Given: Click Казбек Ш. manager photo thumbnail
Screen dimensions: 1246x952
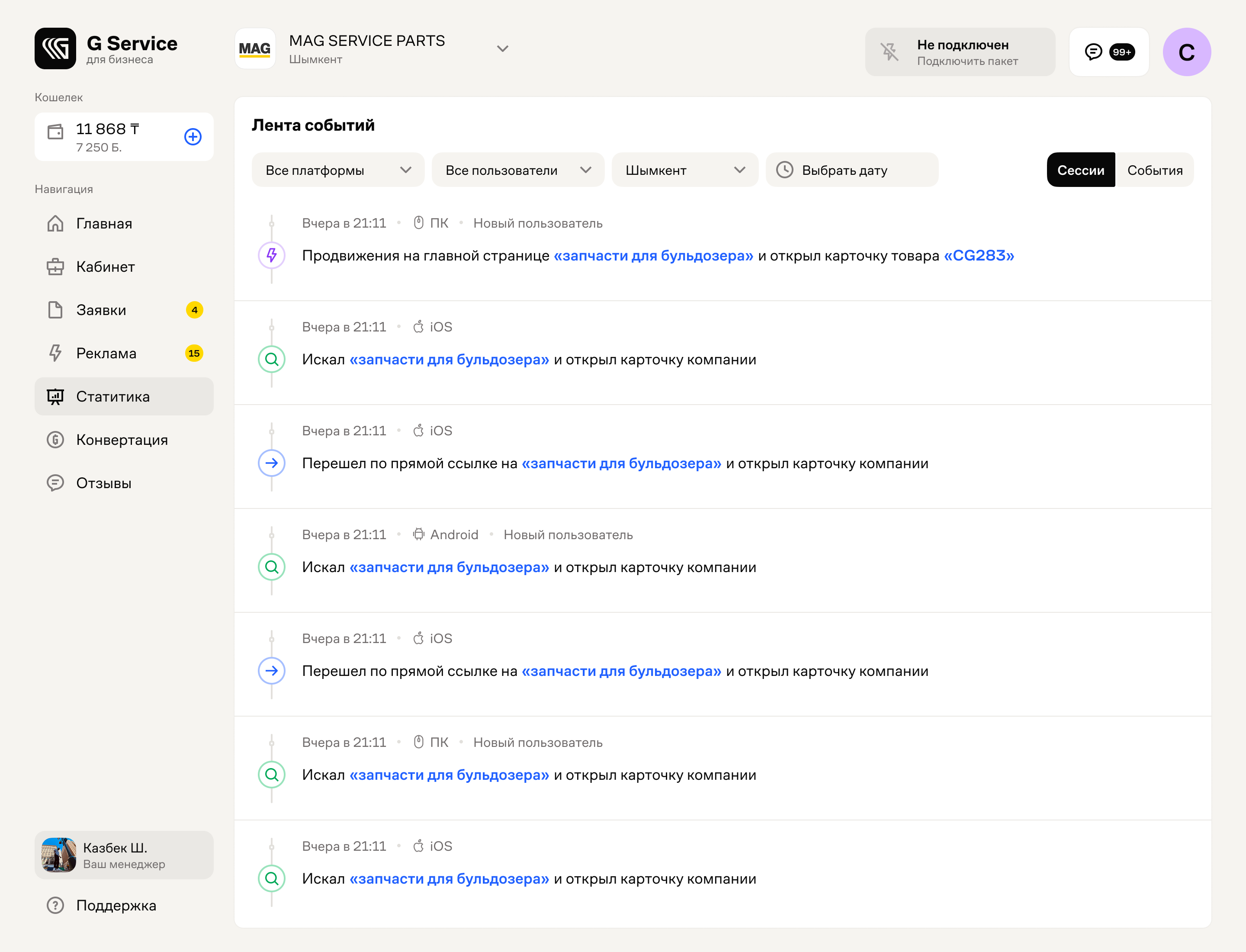Looking at the screenshot, I should [59, 855].
